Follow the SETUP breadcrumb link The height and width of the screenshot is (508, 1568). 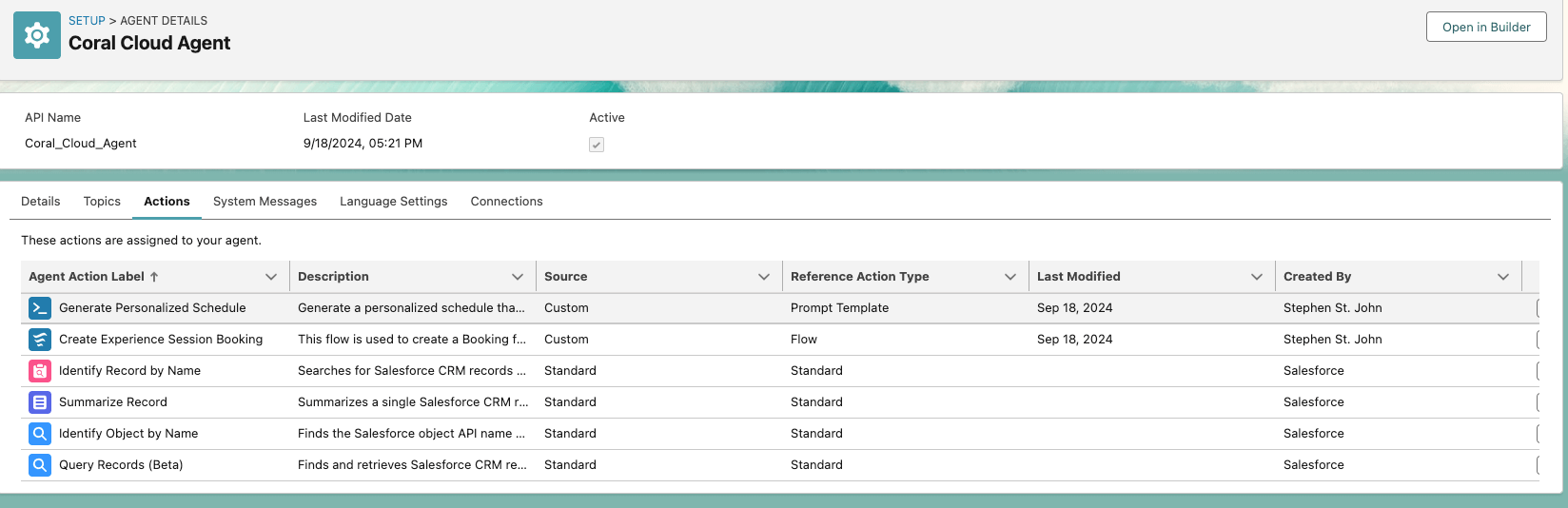pyautogui.click(x=87, y=20)
